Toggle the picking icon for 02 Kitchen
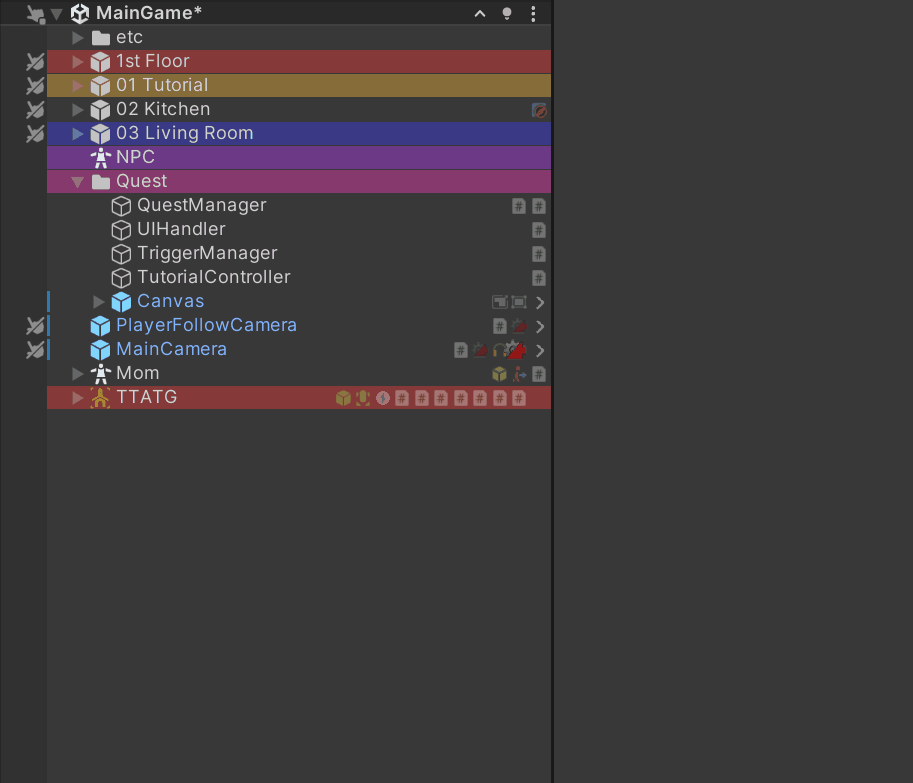Viewport: 913px width, 783px height. click(35, 109)
